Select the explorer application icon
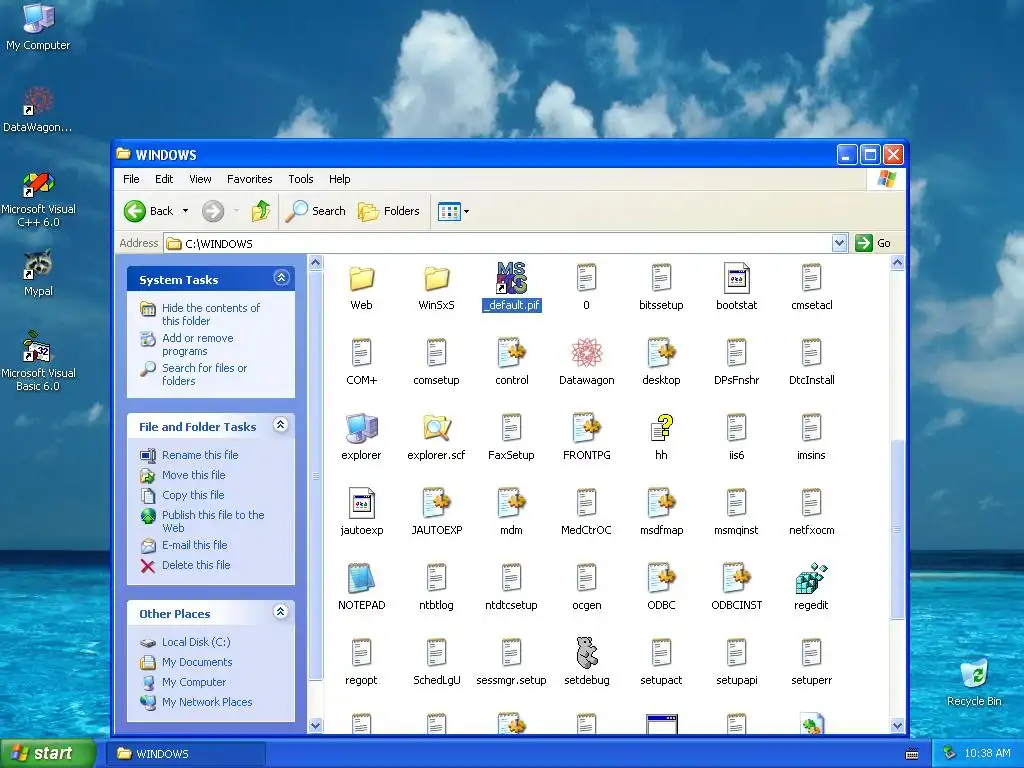 [361, 436]
